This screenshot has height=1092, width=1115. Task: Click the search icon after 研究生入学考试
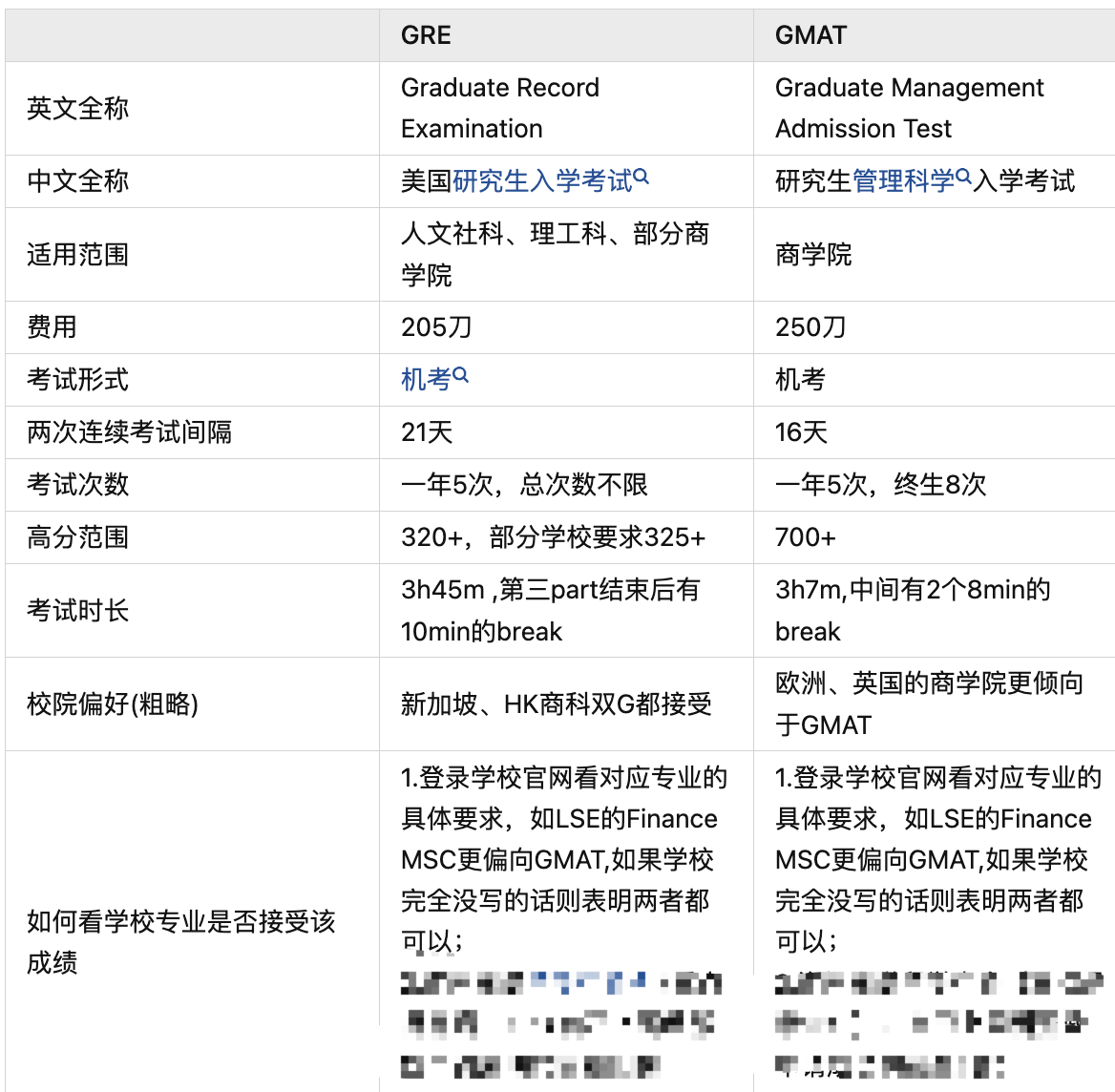click(x=642, y=177)
